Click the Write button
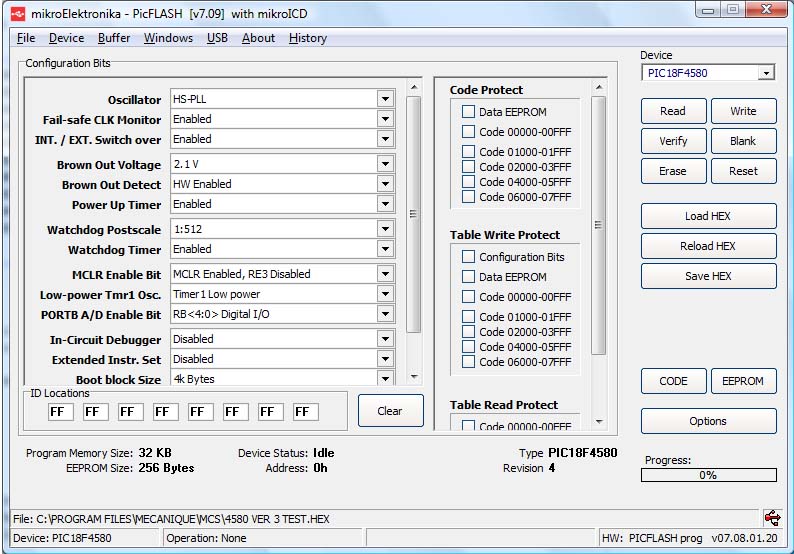The width and height of the screenshot is (794, 554). coord(743,111)
